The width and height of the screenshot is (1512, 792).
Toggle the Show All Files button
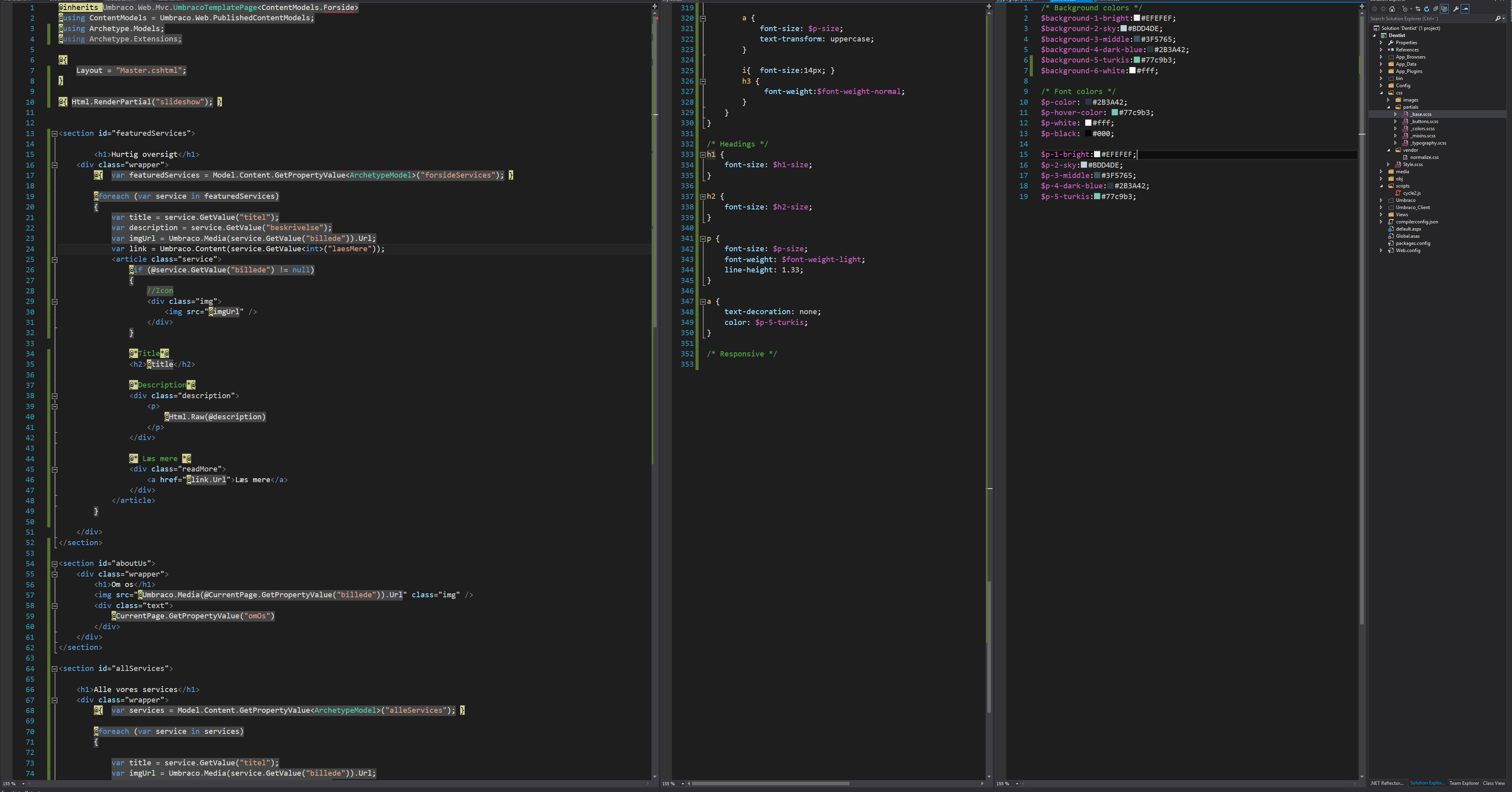pos(1445,9)
